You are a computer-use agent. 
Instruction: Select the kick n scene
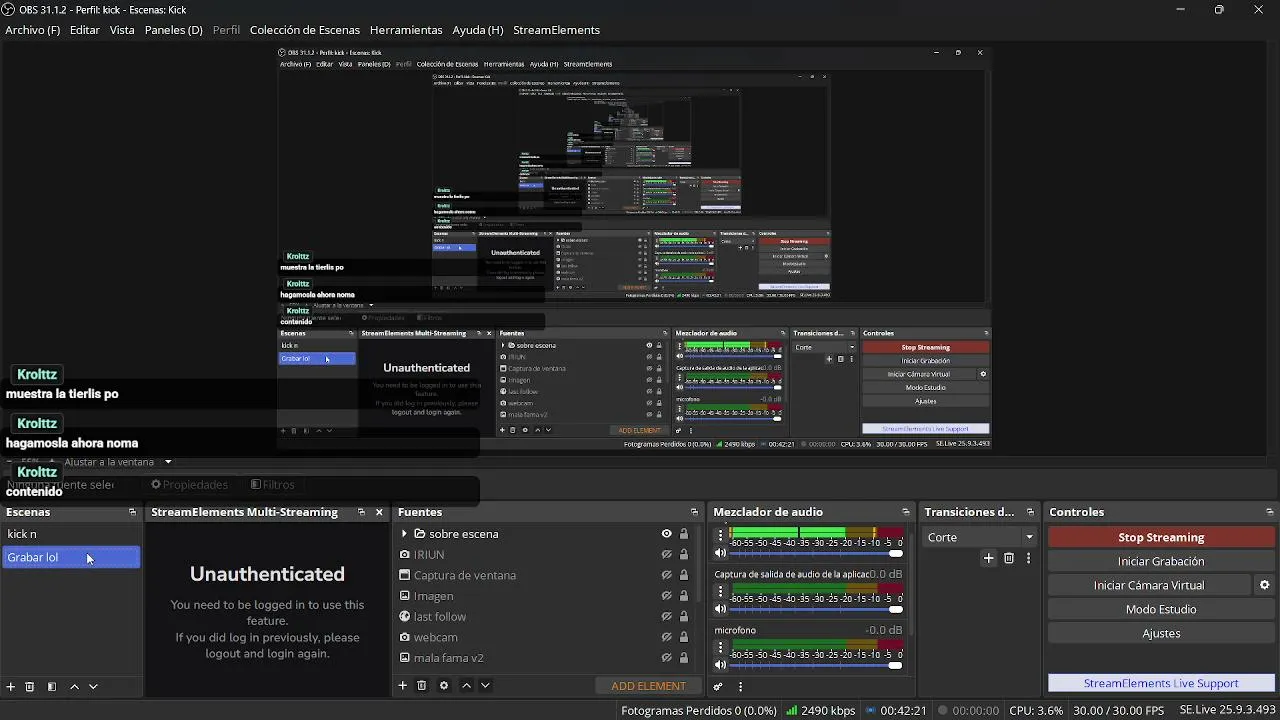point(71,534)
